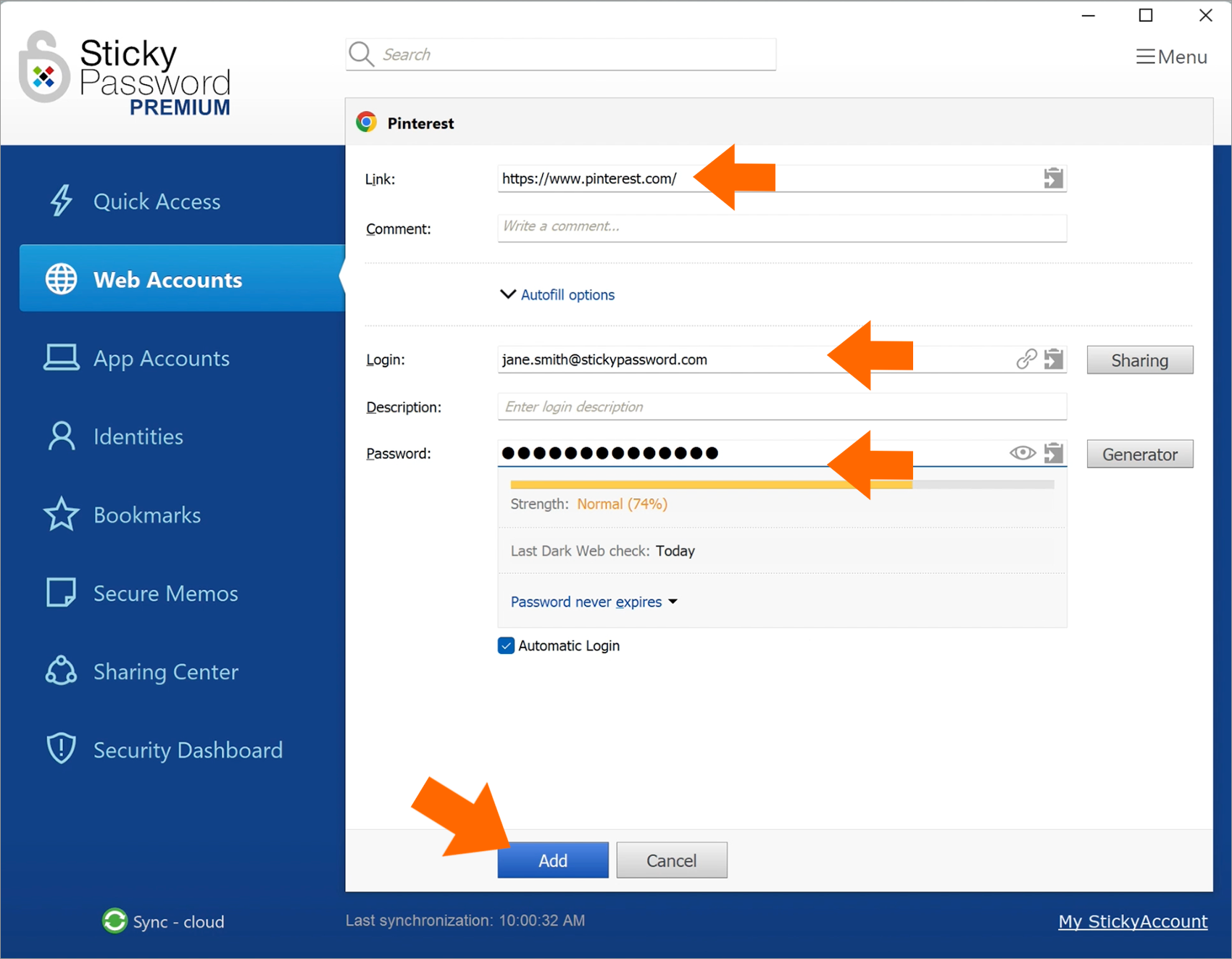Click the Secure Memos note icon
The image size is (1232, 959).
pyautogui.click(x=62, y=592)
